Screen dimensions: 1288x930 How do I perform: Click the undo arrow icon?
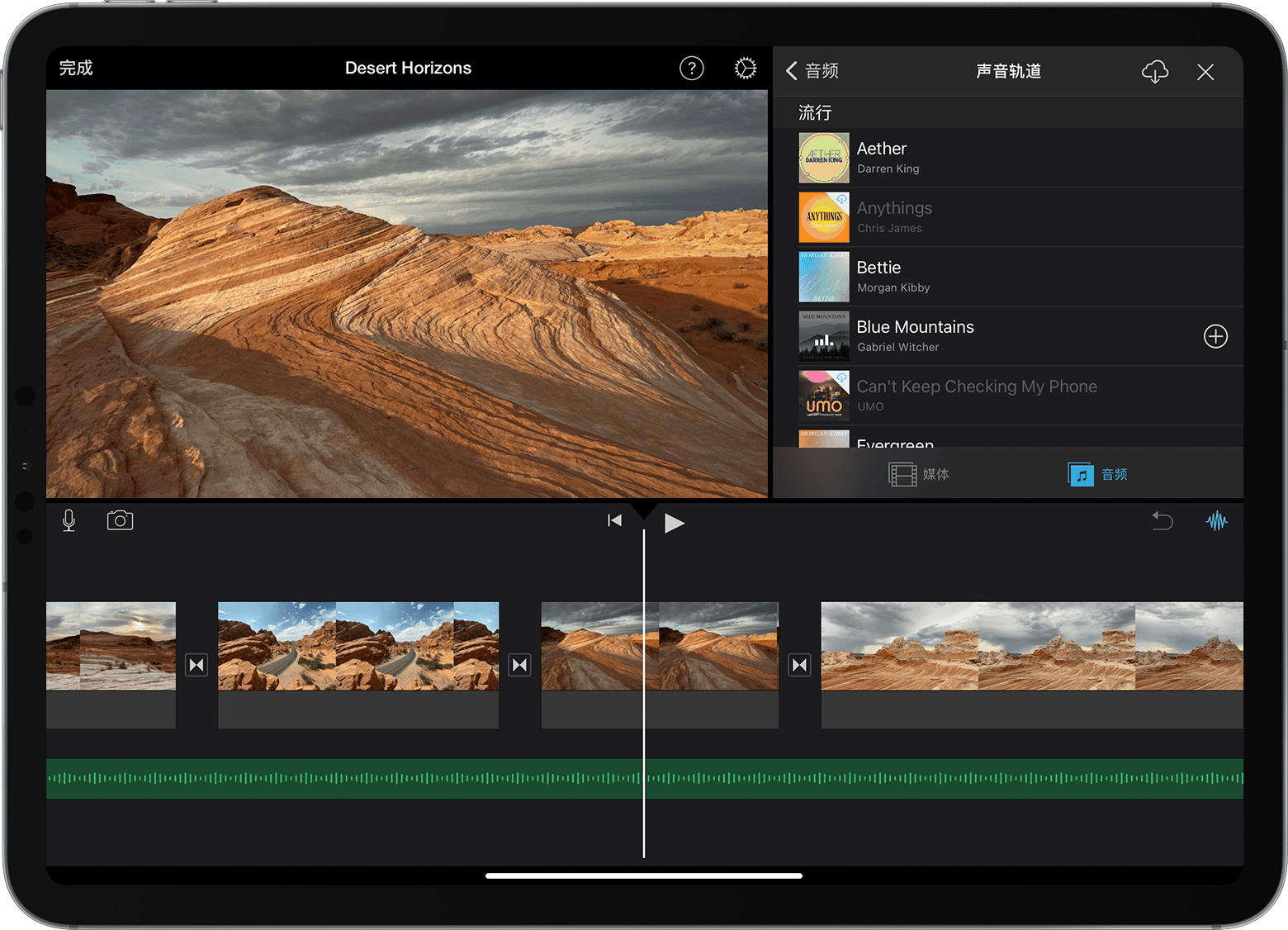click(x=1162, y=520)
